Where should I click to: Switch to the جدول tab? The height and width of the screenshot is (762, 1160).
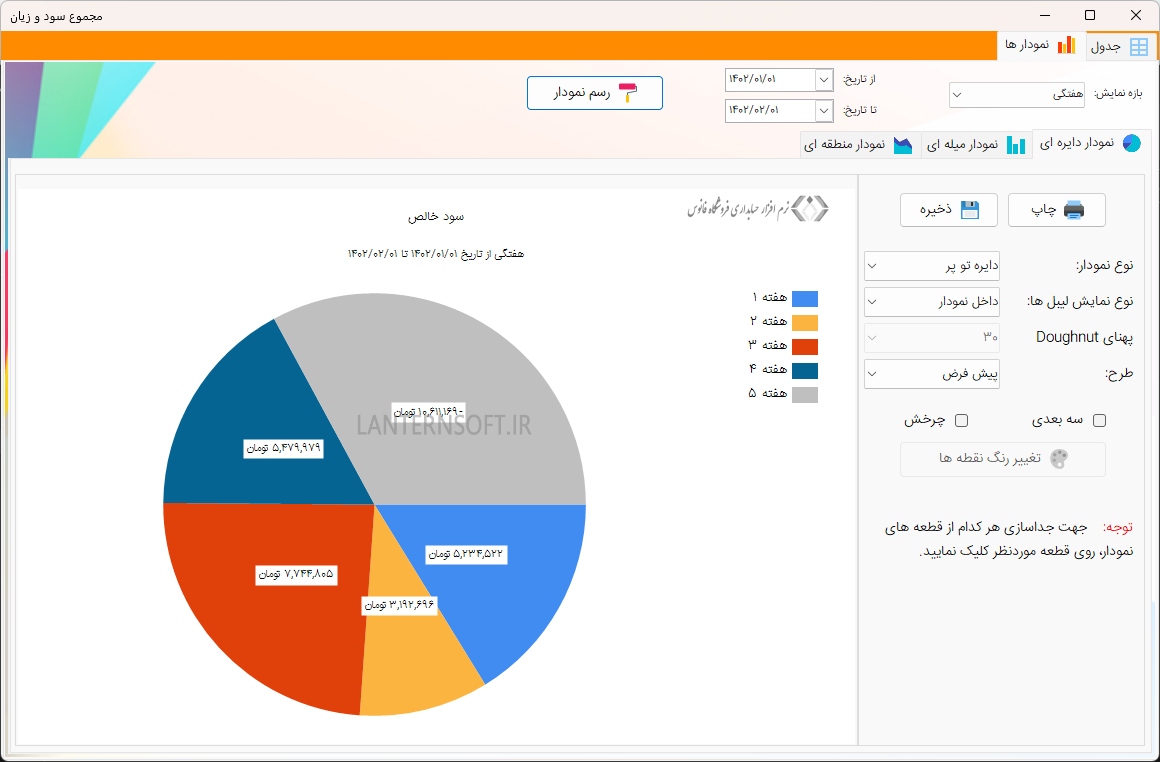1120,47
